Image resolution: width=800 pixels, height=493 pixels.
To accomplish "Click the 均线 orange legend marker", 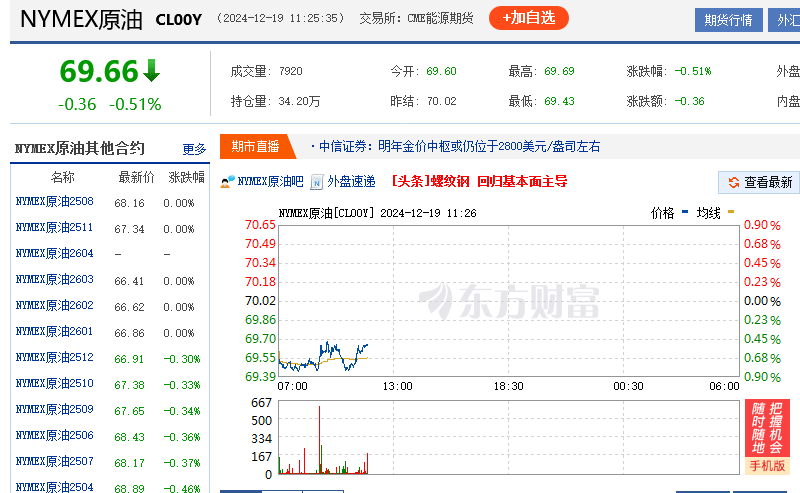I will (731, 211).
